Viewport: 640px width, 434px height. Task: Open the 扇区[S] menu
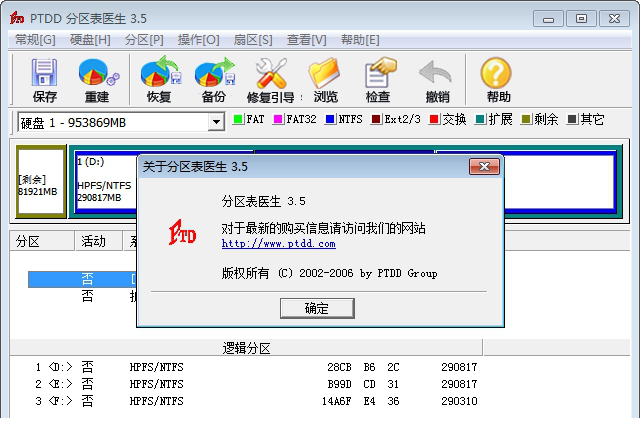point(253,40)
